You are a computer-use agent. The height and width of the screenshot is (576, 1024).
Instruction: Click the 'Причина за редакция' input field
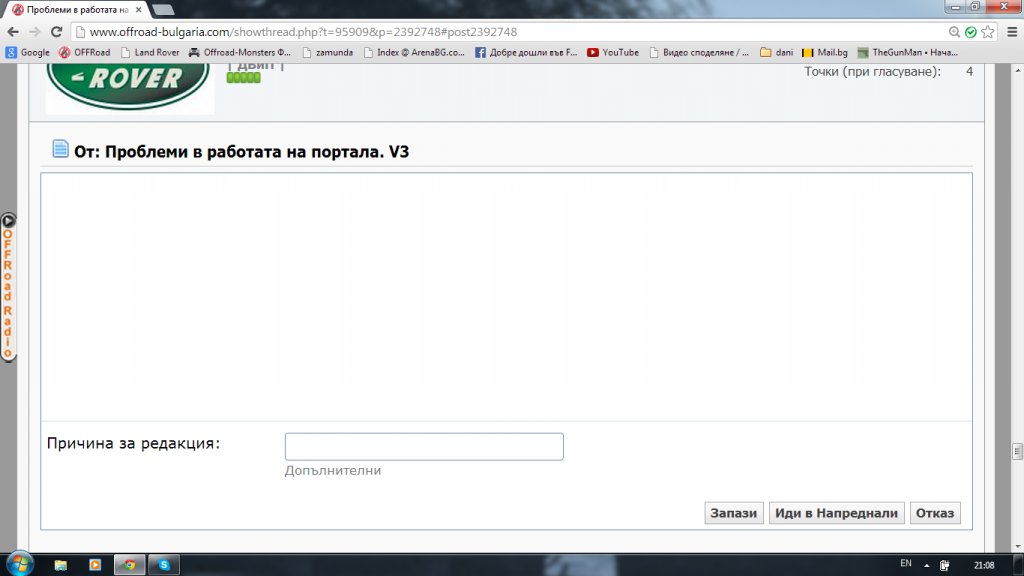pyautogui.click(x=424, y=447)
